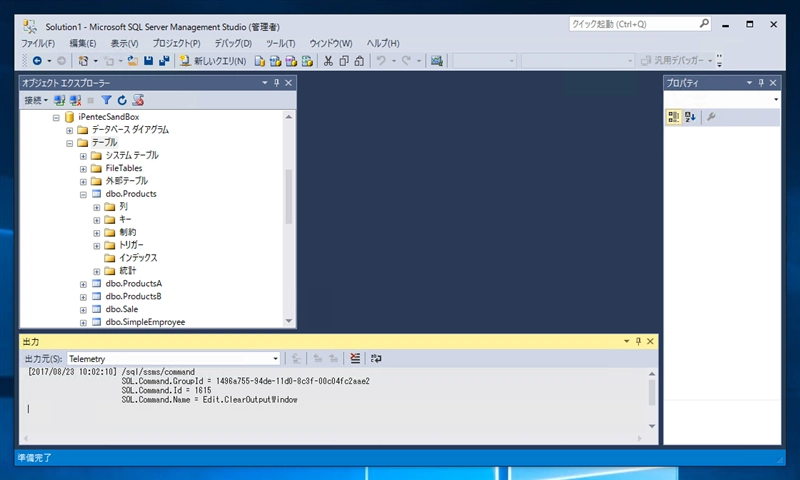800x480 pixels.
Task: Click the クイック起動 search field
Action: pyautogui.click(x=640, y=24)
